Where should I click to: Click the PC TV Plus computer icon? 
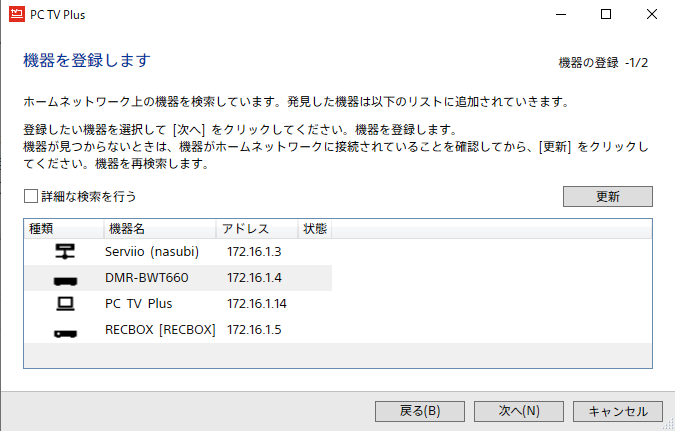coord(65,304)
